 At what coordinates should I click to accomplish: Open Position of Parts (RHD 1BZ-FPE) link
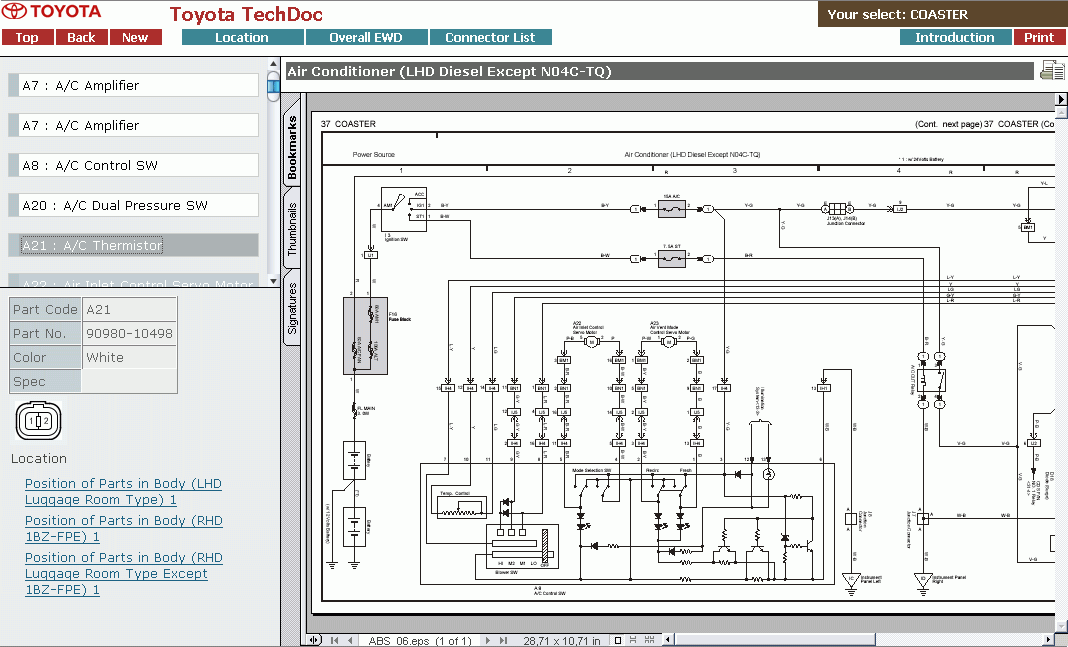[123, 528]
